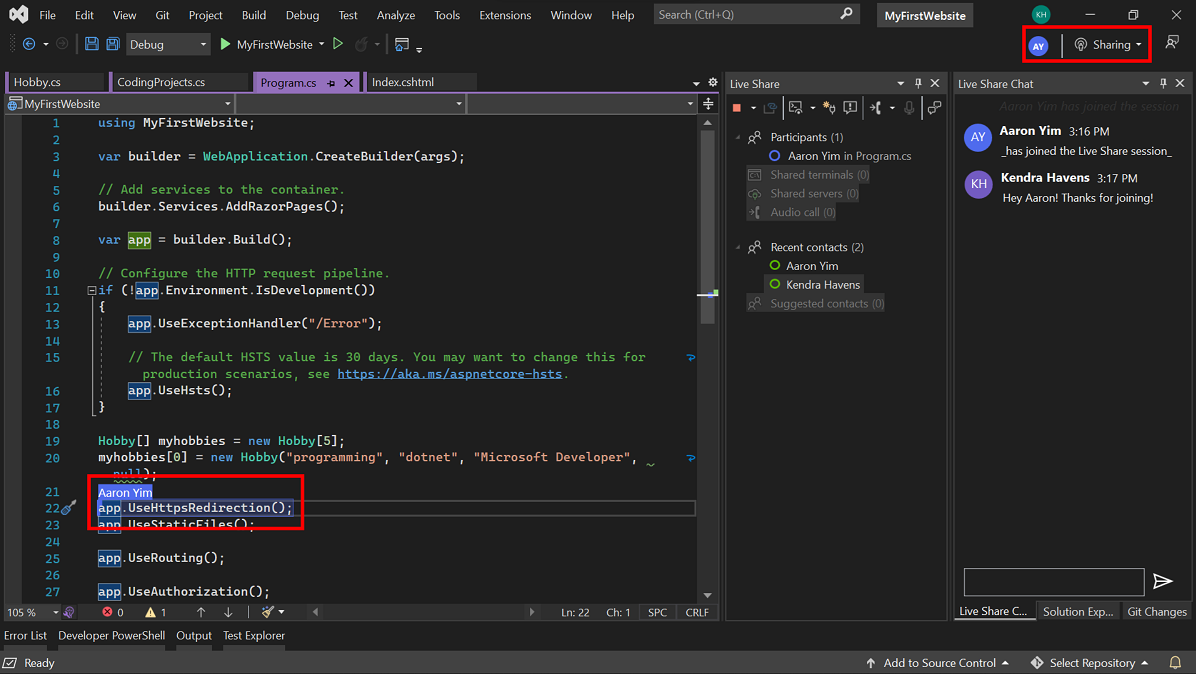
Task: Open the MyFirstWebsite startup target dropdown arrow
Action: pos(321,44)
